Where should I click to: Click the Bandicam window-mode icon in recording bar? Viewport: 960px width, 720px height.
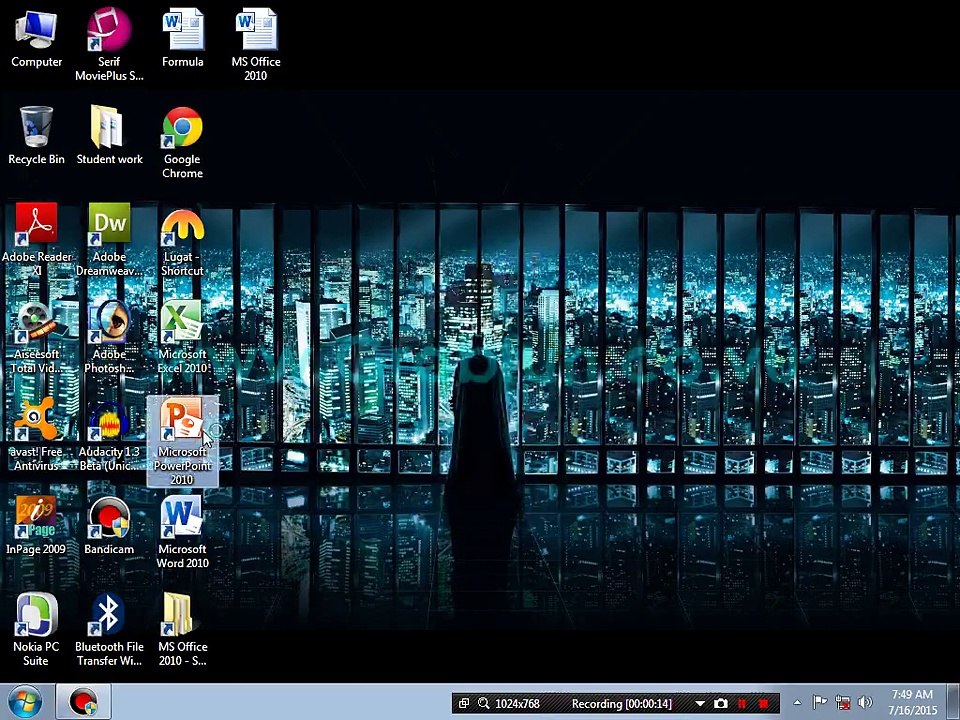point(464,703)
